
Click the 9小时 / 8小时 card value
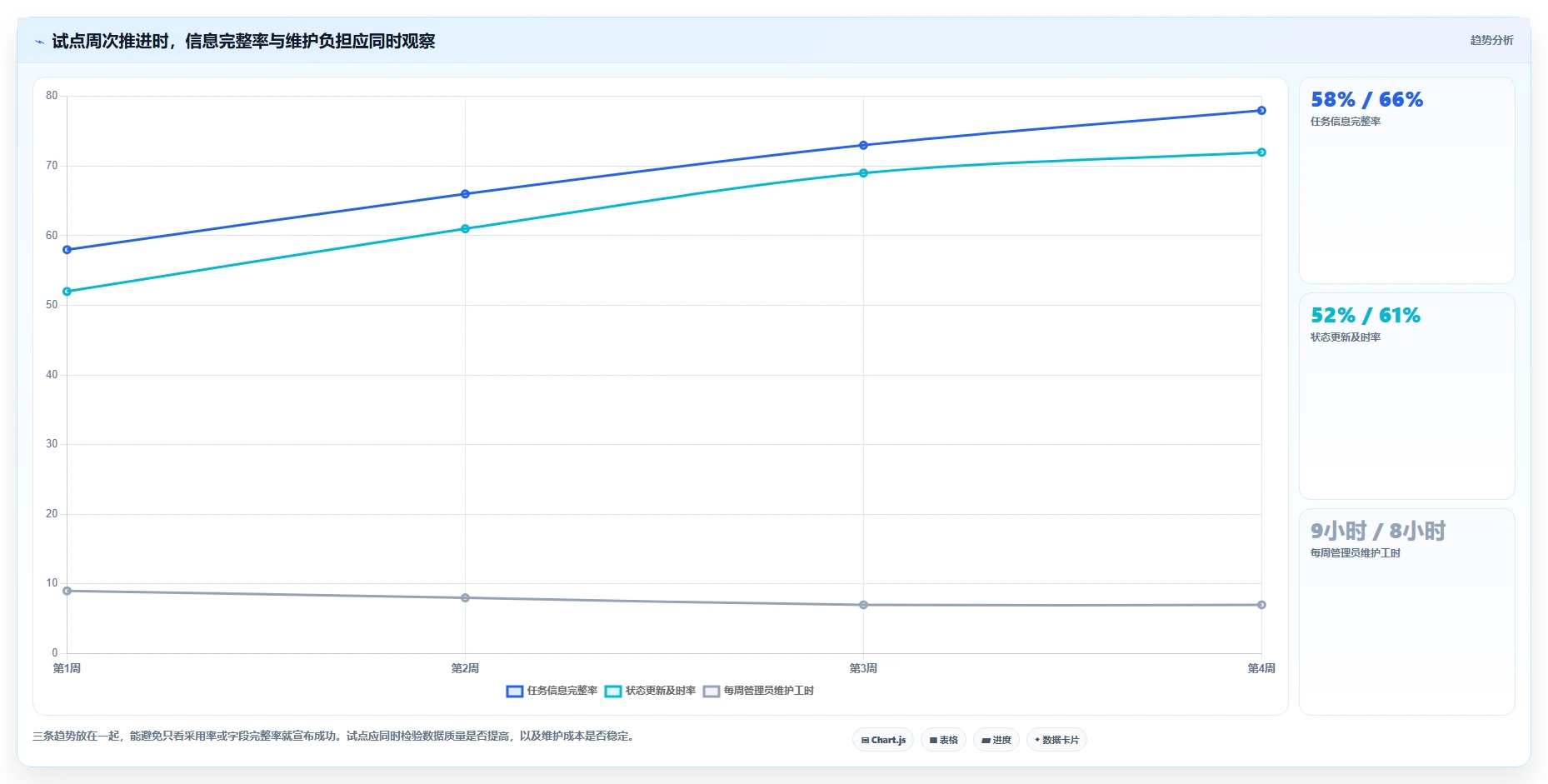pyautogui.click(x=1378, y=532)
